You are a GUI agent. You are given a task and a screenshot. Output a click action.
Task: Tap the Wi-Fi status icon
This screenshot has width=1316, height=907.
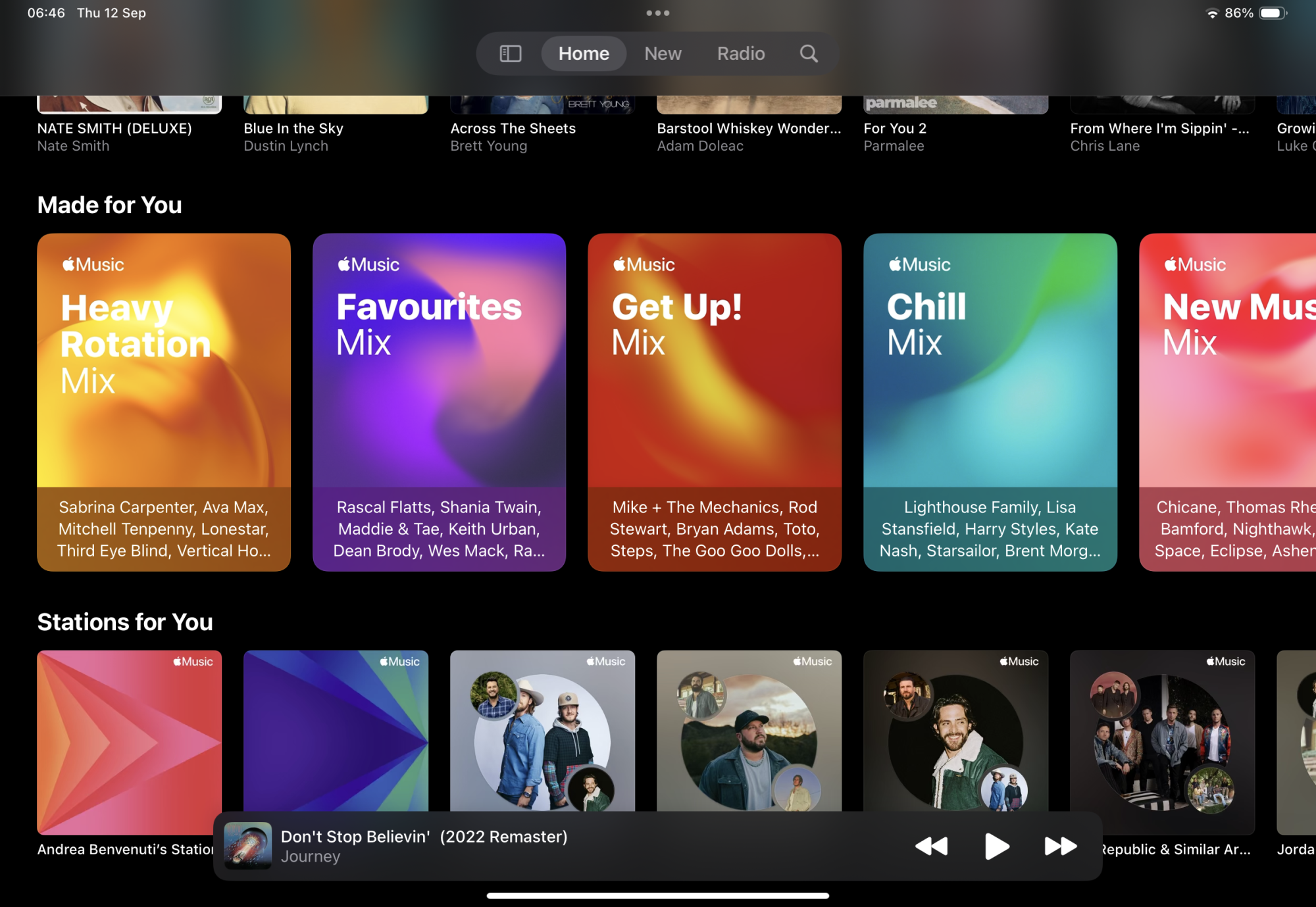point(1211,13)
